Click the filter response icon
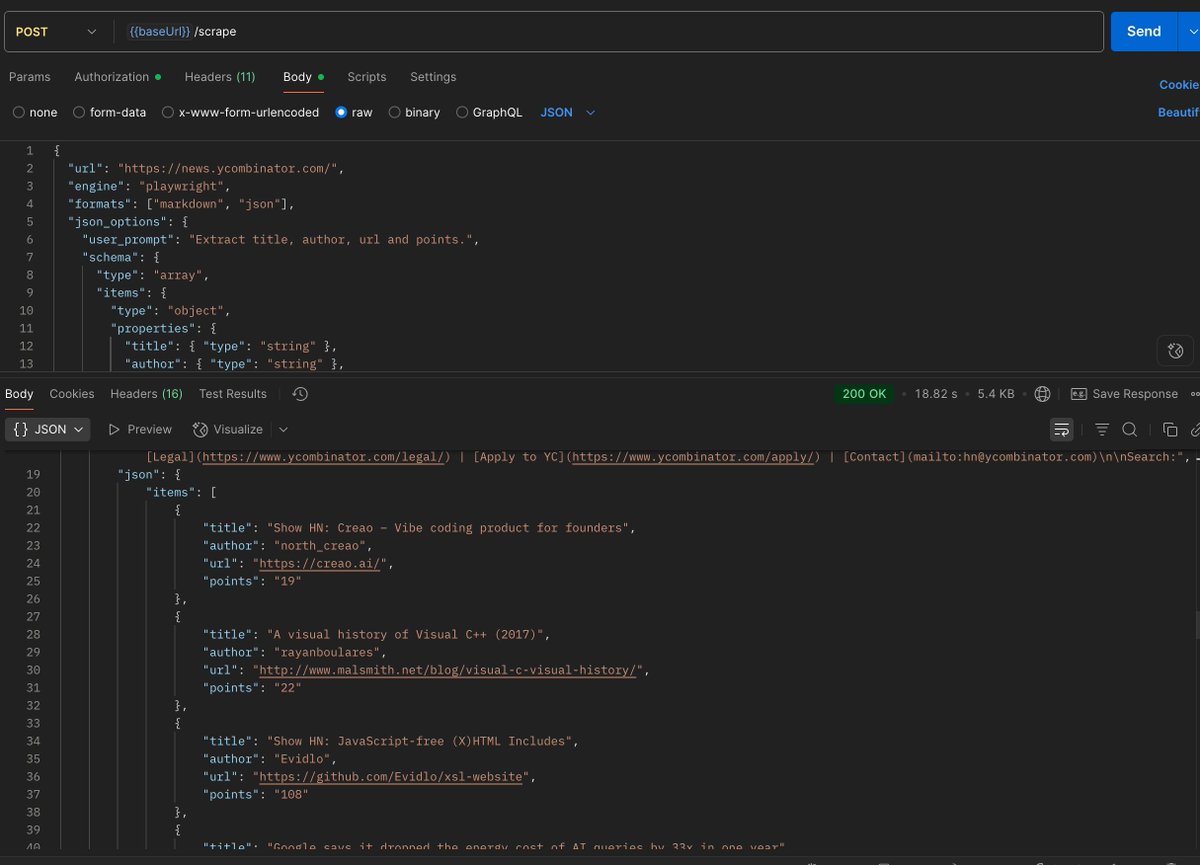 1101,429
